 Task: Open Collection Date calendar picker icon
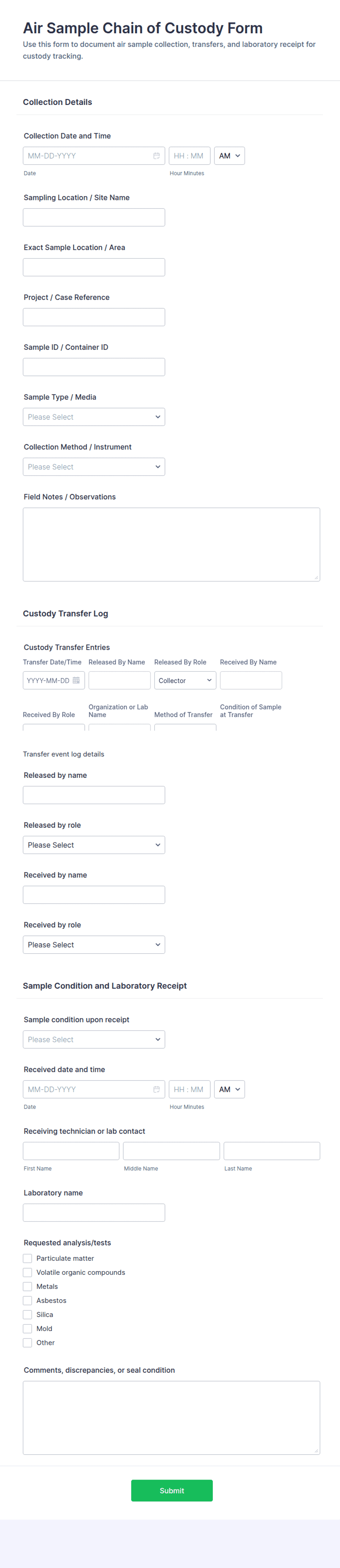click(x=156, y=156)
